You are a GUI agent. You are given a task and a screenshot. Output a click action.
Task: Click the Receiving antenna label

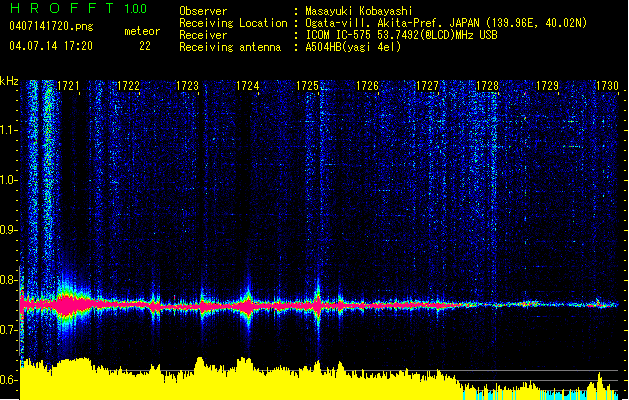click(x=230, y=47)
